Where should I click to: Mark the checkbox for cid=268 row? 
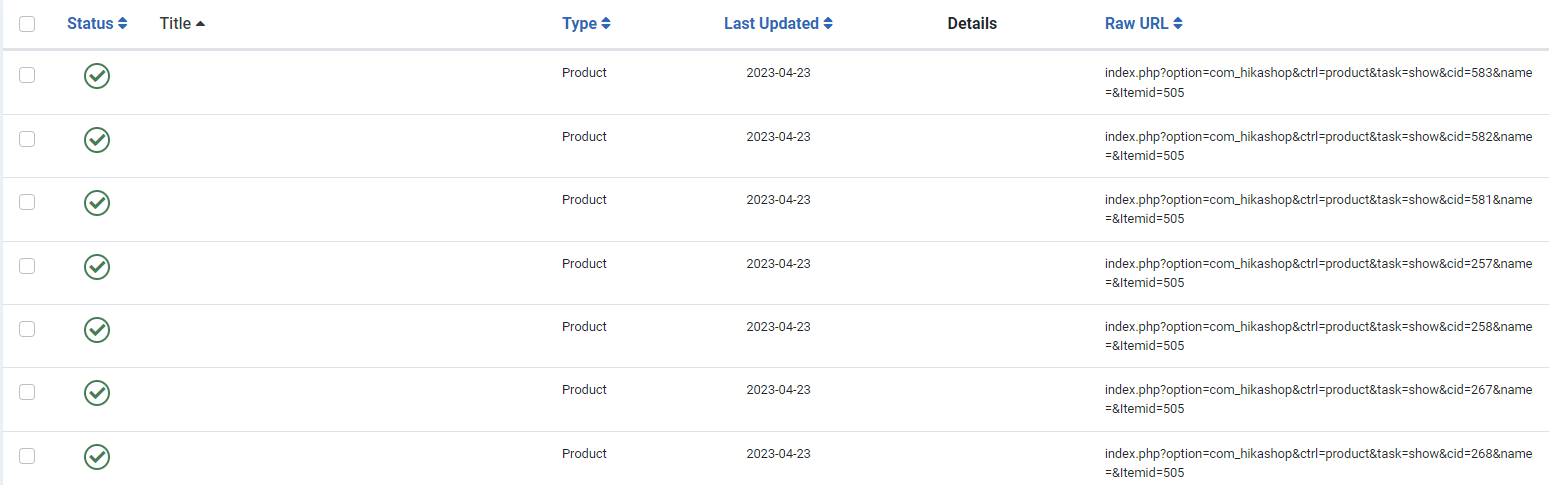coord(27,456)
